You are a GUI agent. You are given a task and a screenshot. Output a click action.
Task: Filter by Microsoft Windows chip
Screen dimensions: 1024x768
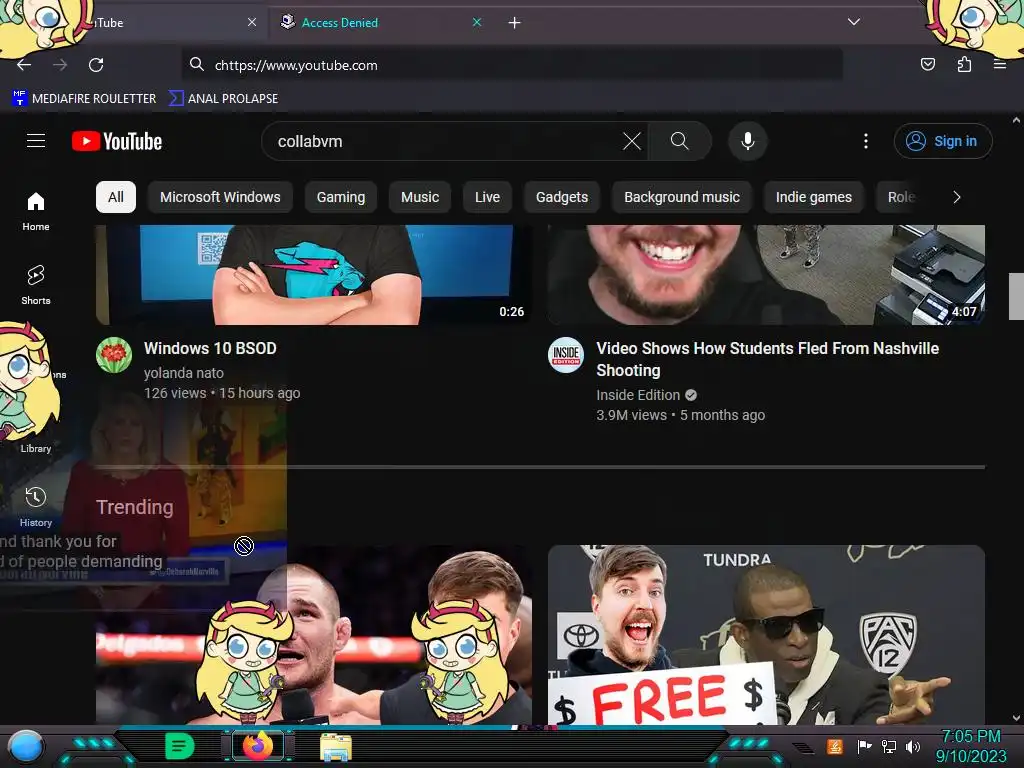pos(220,197)
